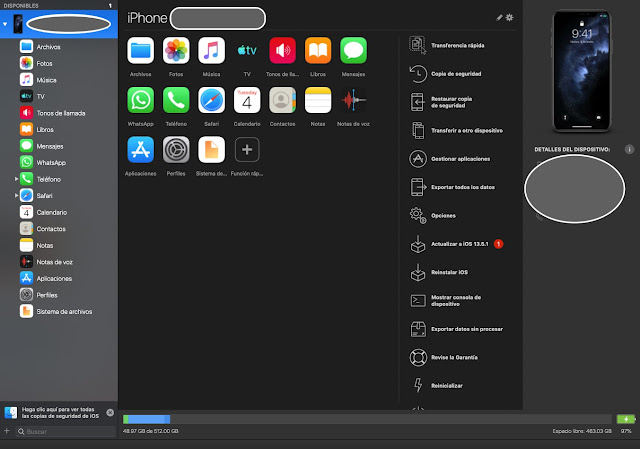Image resolution: width=640 pixels, height=449 pixels.
Task: Click the storage usage bar
Action: coord(367,419)
